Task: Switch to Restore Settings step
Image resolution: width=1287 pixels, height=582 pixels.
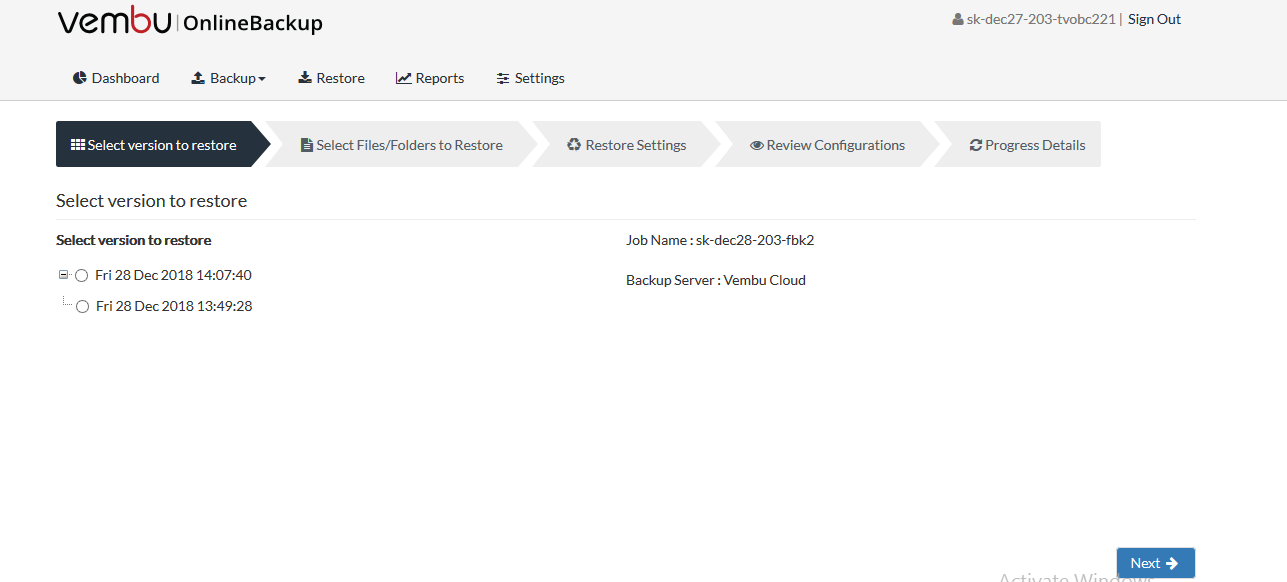Action: pos(627,144)
